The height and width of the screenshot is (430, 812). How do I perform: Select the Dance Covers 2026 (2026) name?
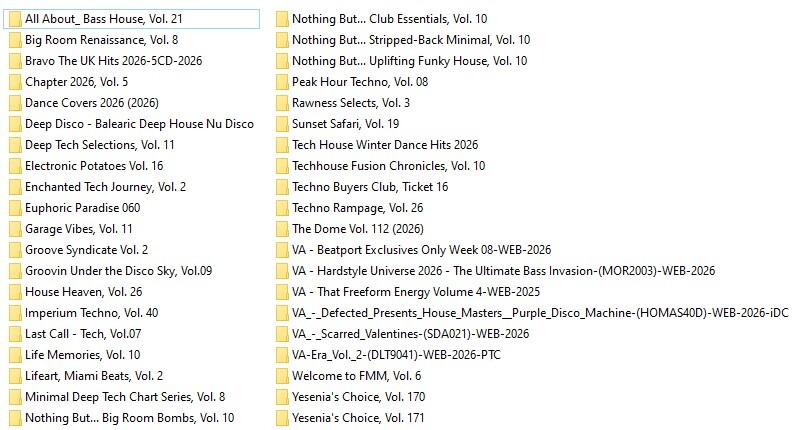point(92,103)
